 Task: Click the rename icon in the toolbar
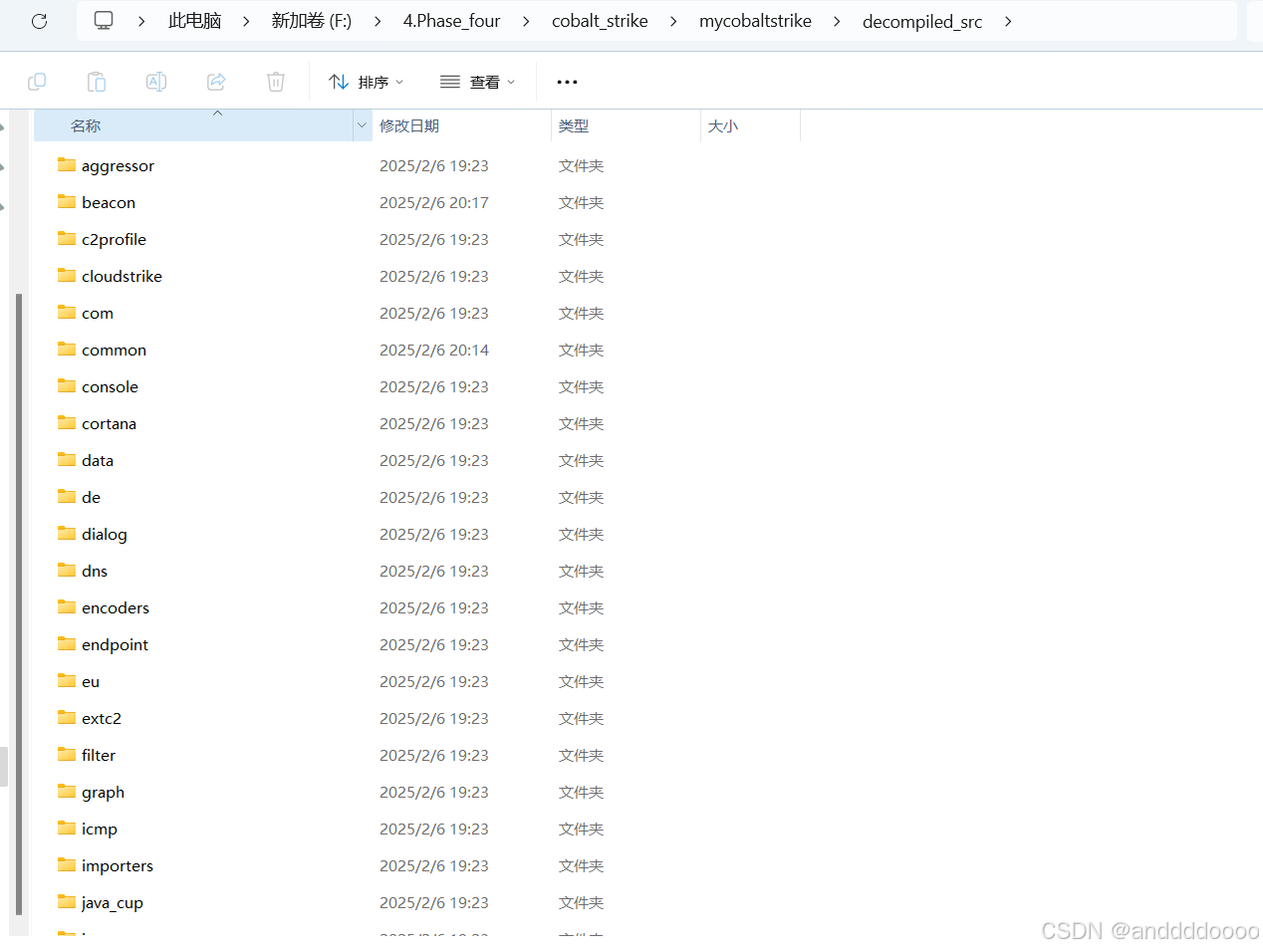coord(156,82)
